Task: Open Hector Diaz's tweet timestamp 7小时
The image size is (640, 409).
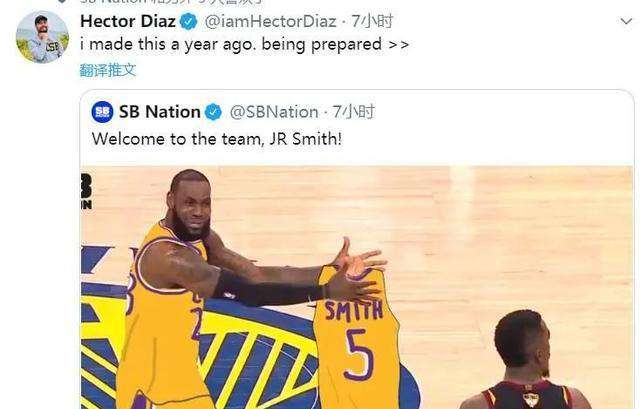Action: pos(372,21)
